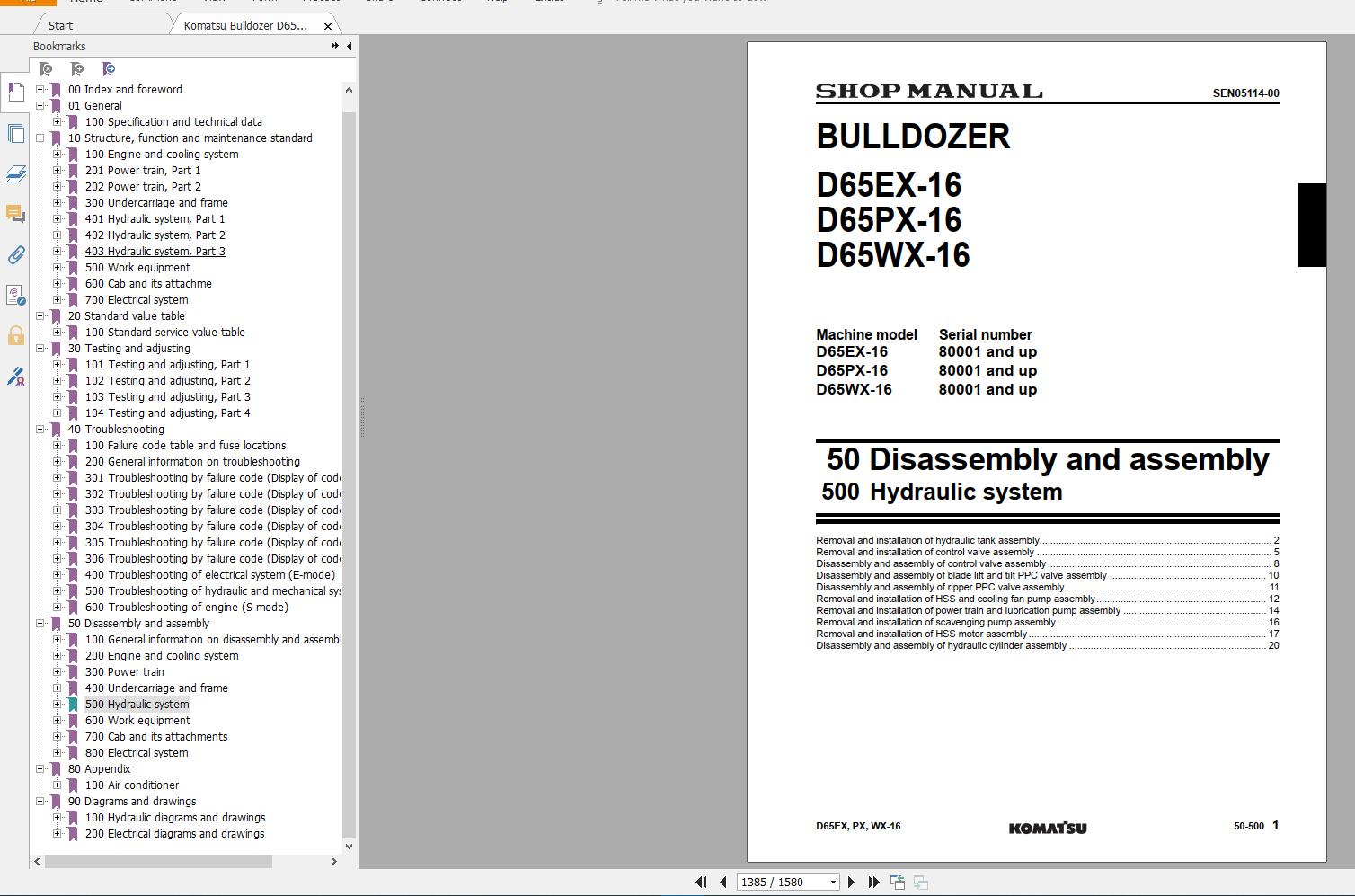Click the previous view icon
This screenshot has width=1355, height=896.
pyautogui.click(x=897, y=883)
